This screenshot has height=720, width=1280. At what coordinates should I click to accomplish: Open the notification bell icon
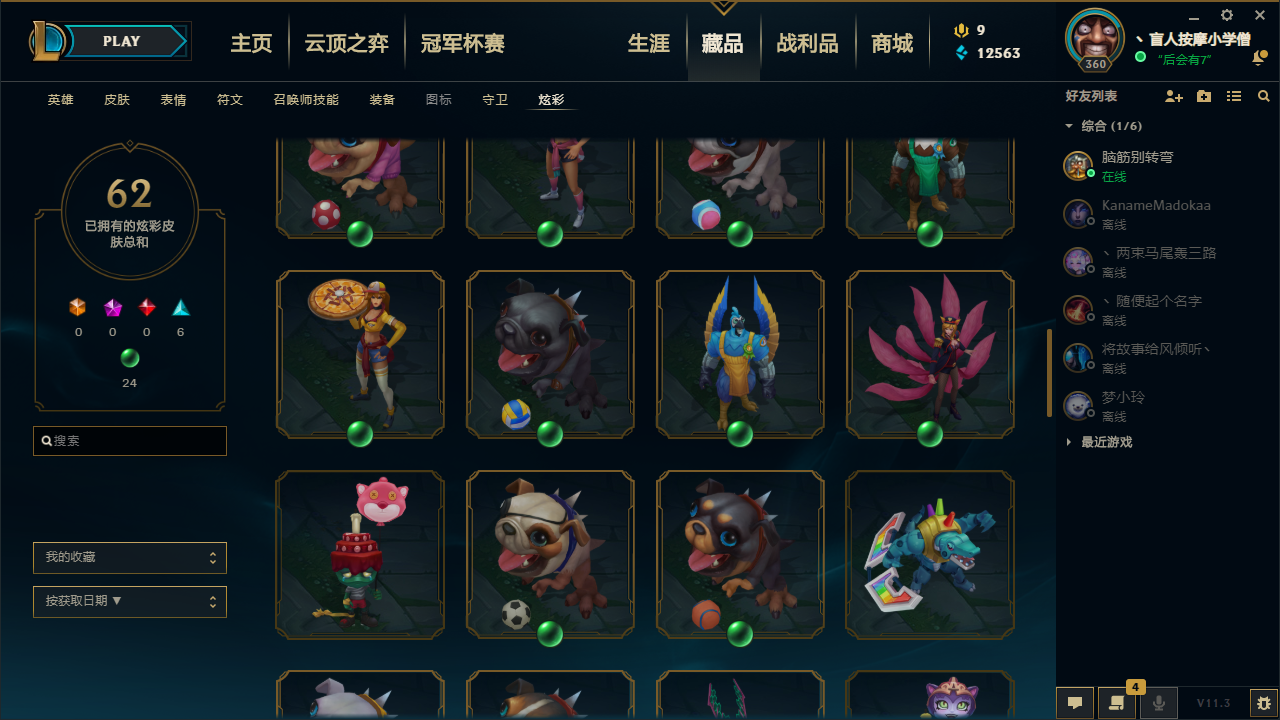1258,59
